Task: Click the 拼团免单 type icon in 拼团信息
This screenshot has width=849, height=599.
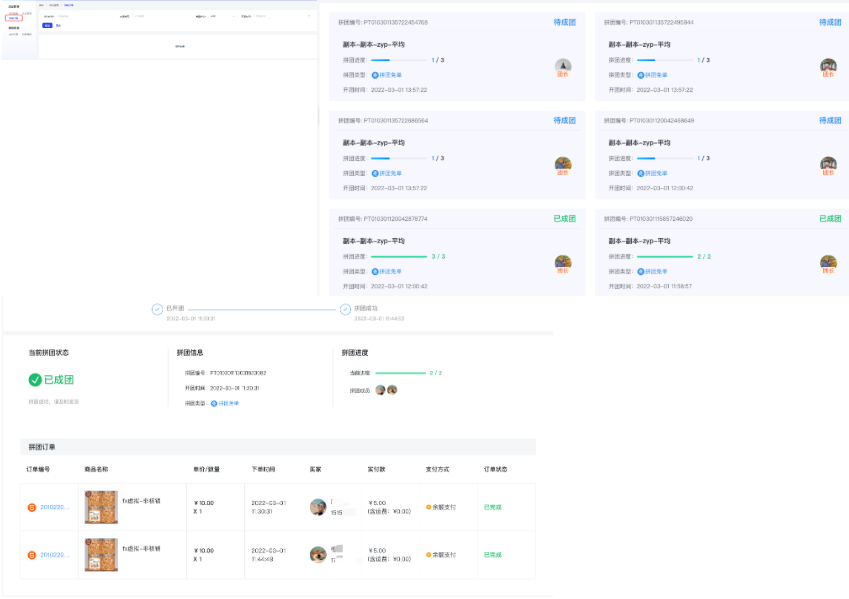Action: click(214, 403)
